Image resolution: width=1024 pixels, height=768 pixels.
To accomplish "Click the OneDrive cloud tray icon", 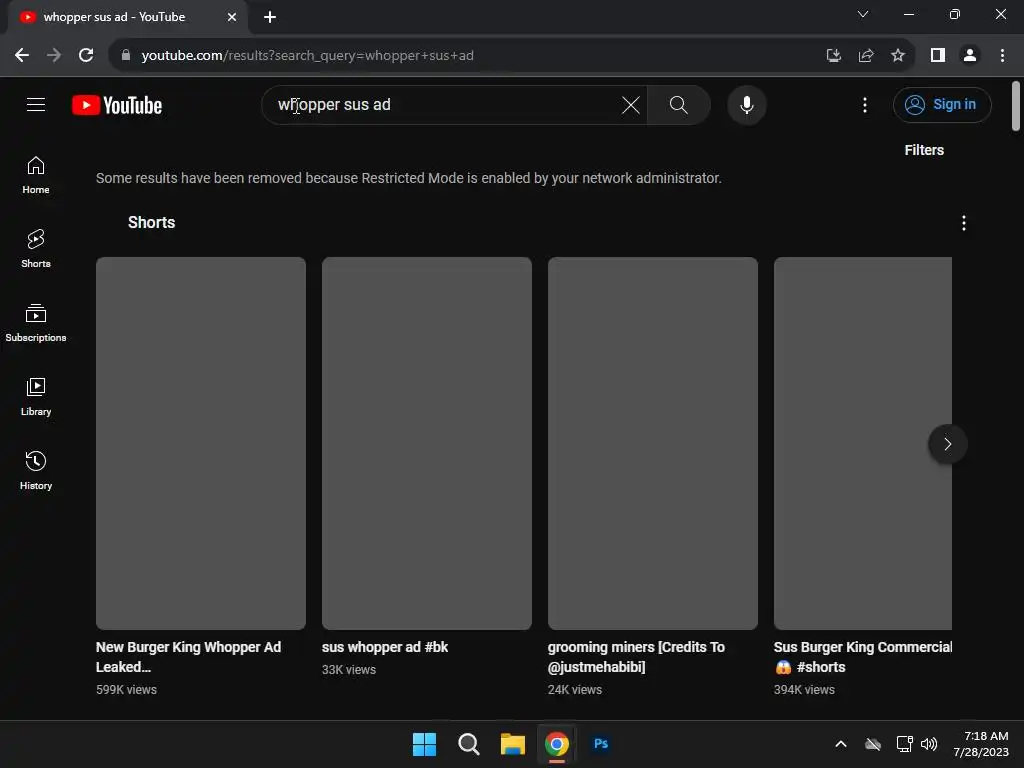I will pos(872,744).
